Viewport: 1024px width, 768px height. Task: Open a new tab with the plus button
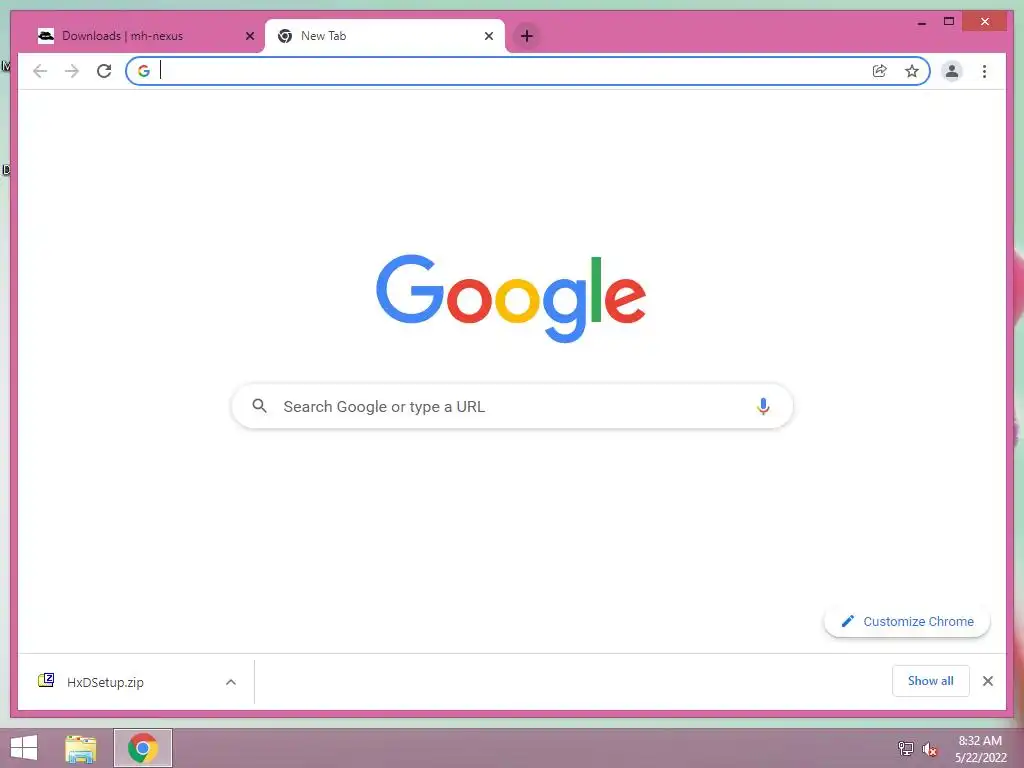(x=527, y=36)
